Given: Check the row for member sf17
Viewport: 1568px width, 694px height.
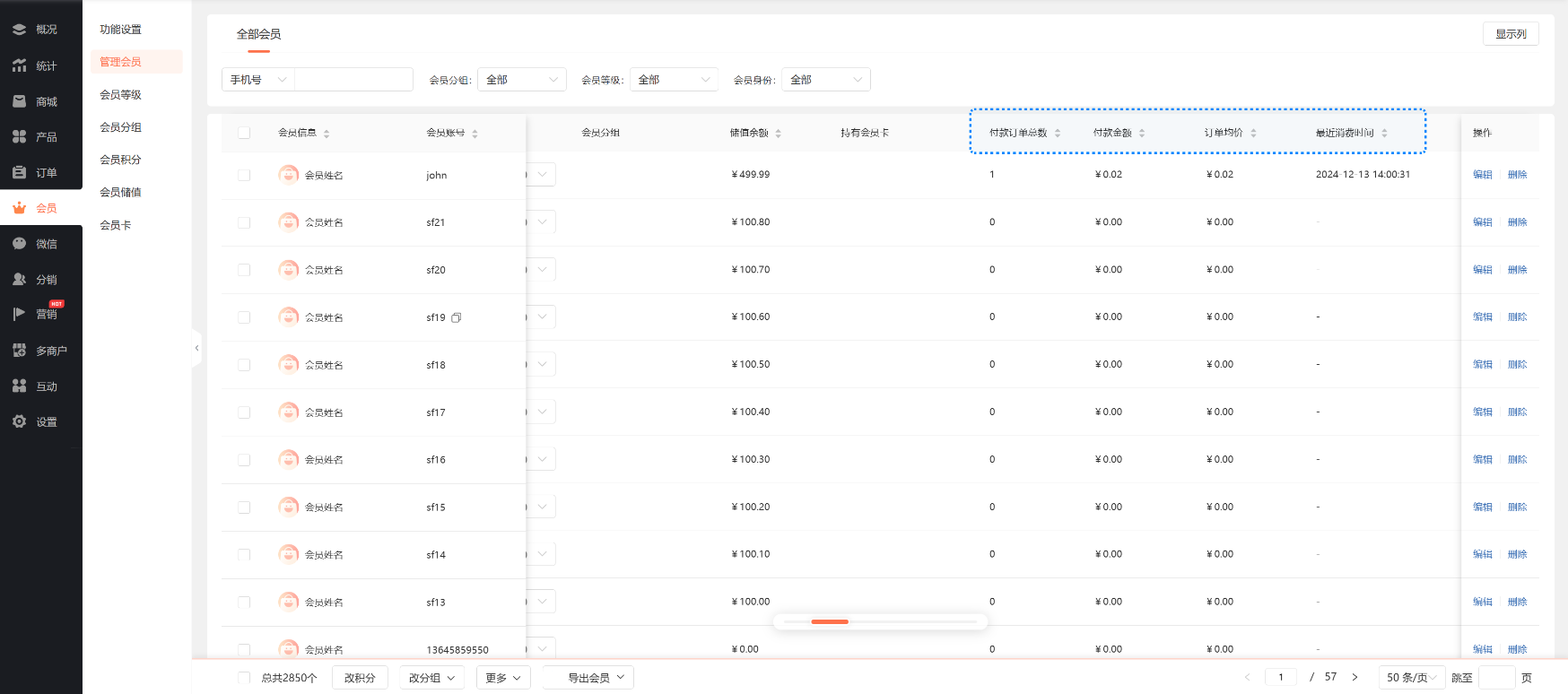Looking at the screenshot, I should tap(244, 412).
